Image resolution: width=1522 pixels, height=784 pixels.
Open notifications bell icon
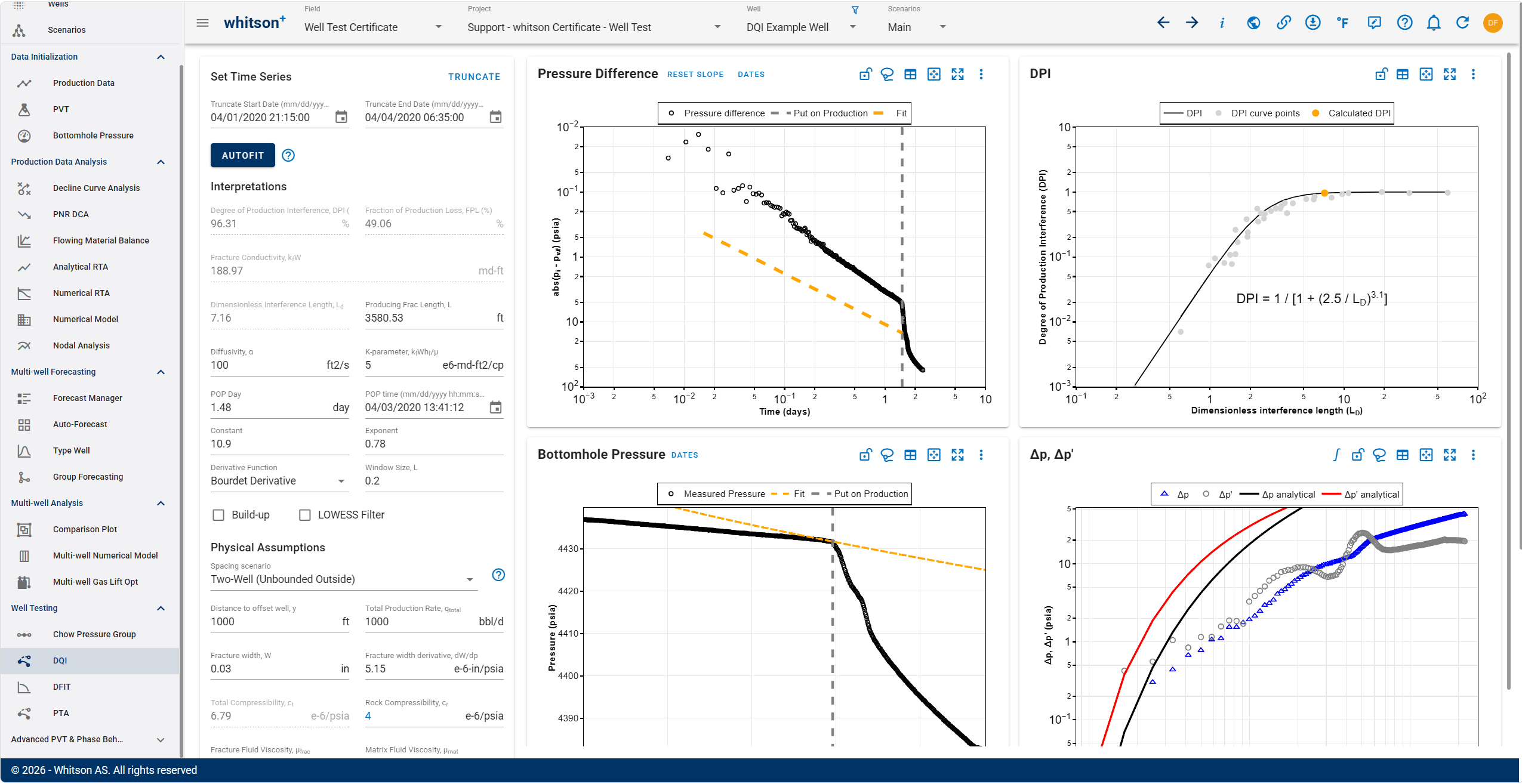(1434, 23)
